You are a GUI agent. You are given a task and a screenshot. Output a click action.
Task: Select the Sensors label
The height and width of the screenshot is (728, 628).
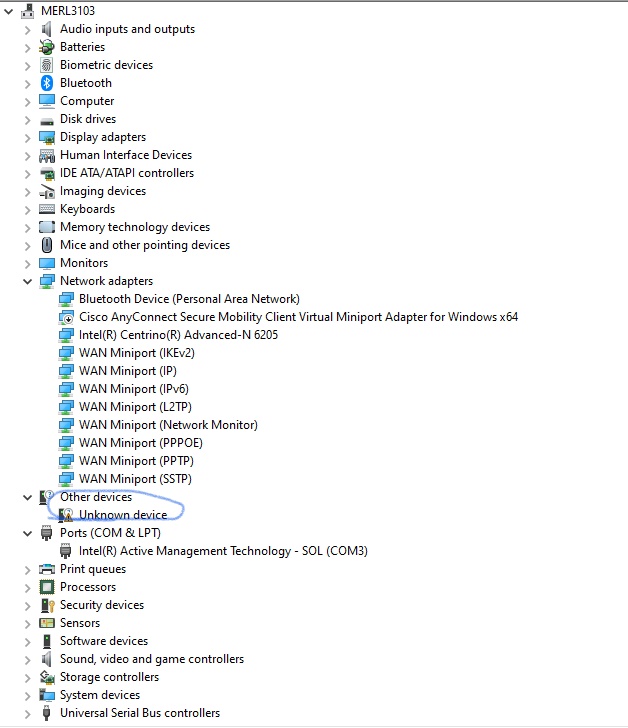(80, 623)
